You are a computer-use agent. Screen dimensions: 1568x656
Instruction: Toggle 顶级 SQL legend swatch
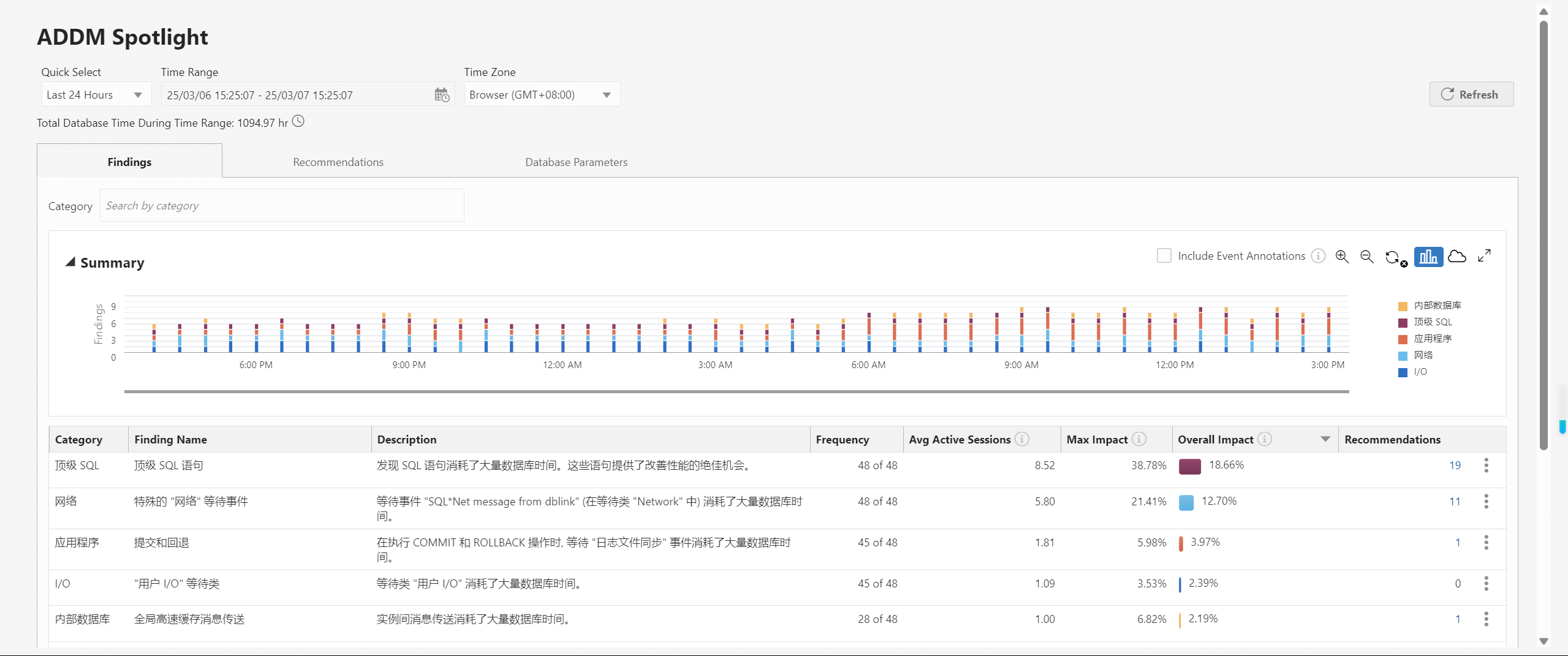click(1403, 323)
